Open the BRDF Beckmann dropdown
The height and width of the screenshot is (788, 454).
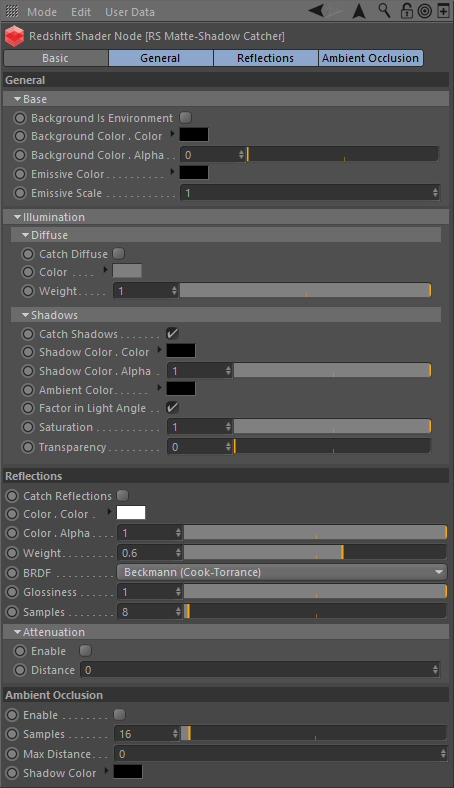[x=282, y=572]
